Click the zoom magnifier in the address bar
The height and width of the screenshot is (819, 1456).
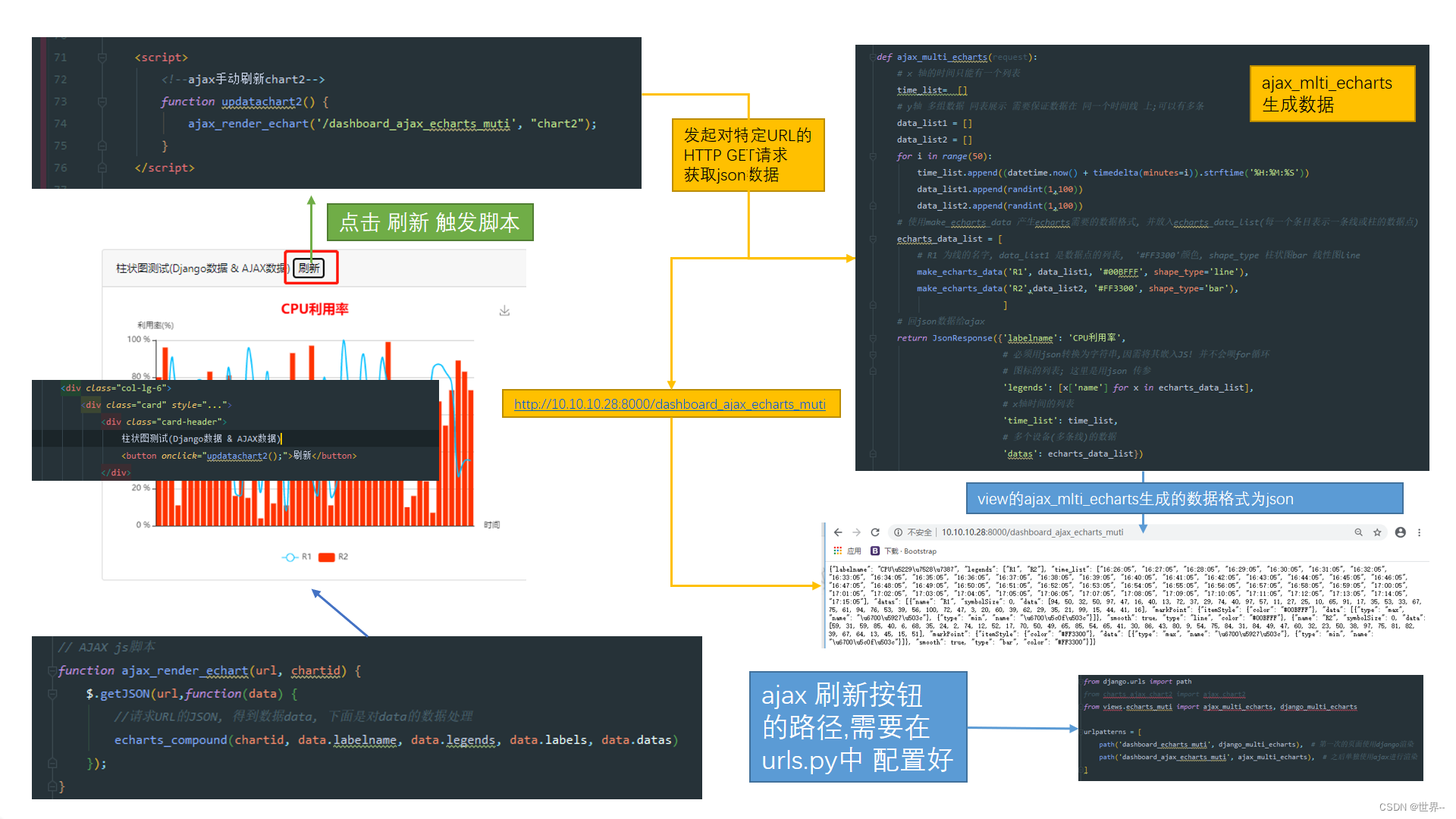(x=1359, y=532)
